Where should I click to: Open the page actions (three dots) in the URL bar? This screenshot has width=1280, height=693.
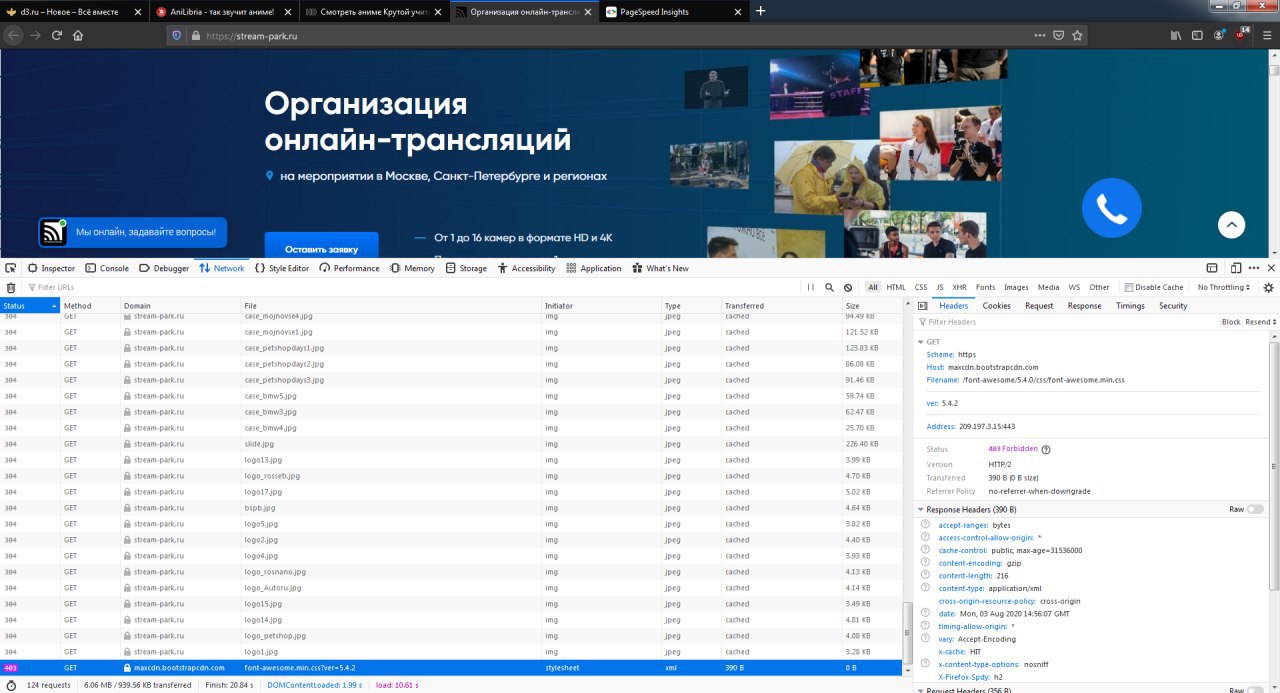(x=1039, y=35)
